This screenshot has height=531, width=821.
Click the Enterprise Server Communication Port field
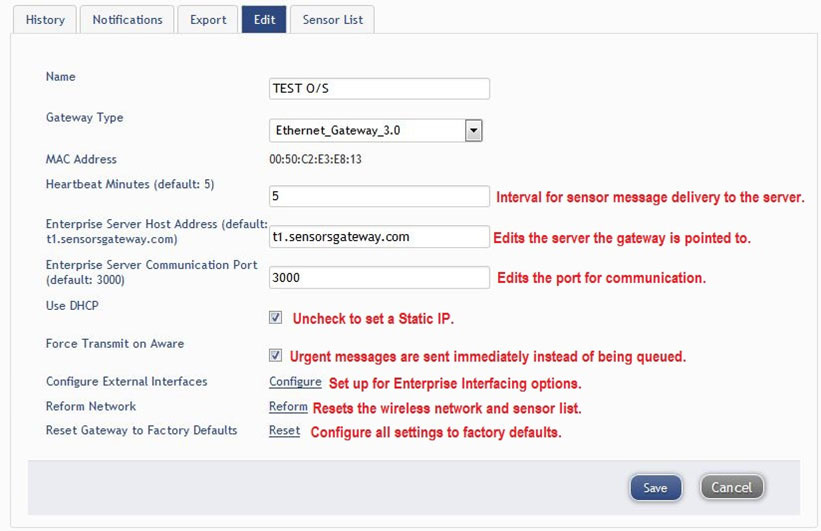click(x=379, y=278)
